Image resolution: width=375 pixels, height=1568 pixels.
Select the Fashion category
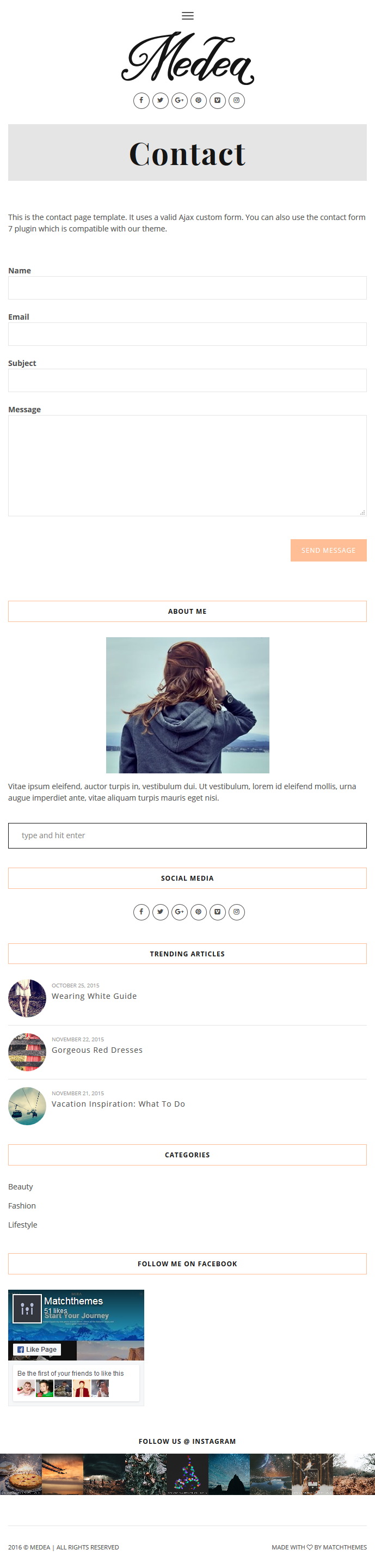(x=22, y=1205)
